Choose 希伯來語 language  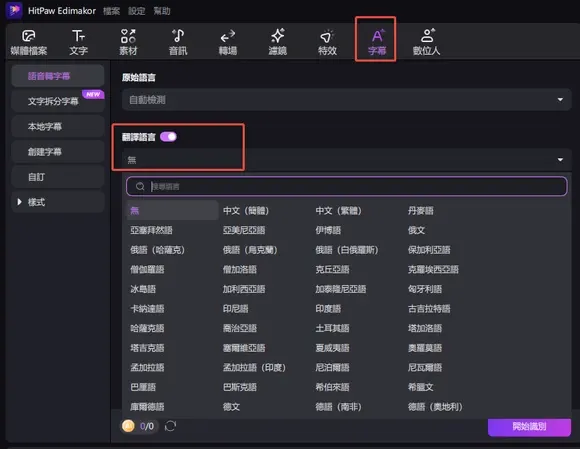click(x=332, y=387)
